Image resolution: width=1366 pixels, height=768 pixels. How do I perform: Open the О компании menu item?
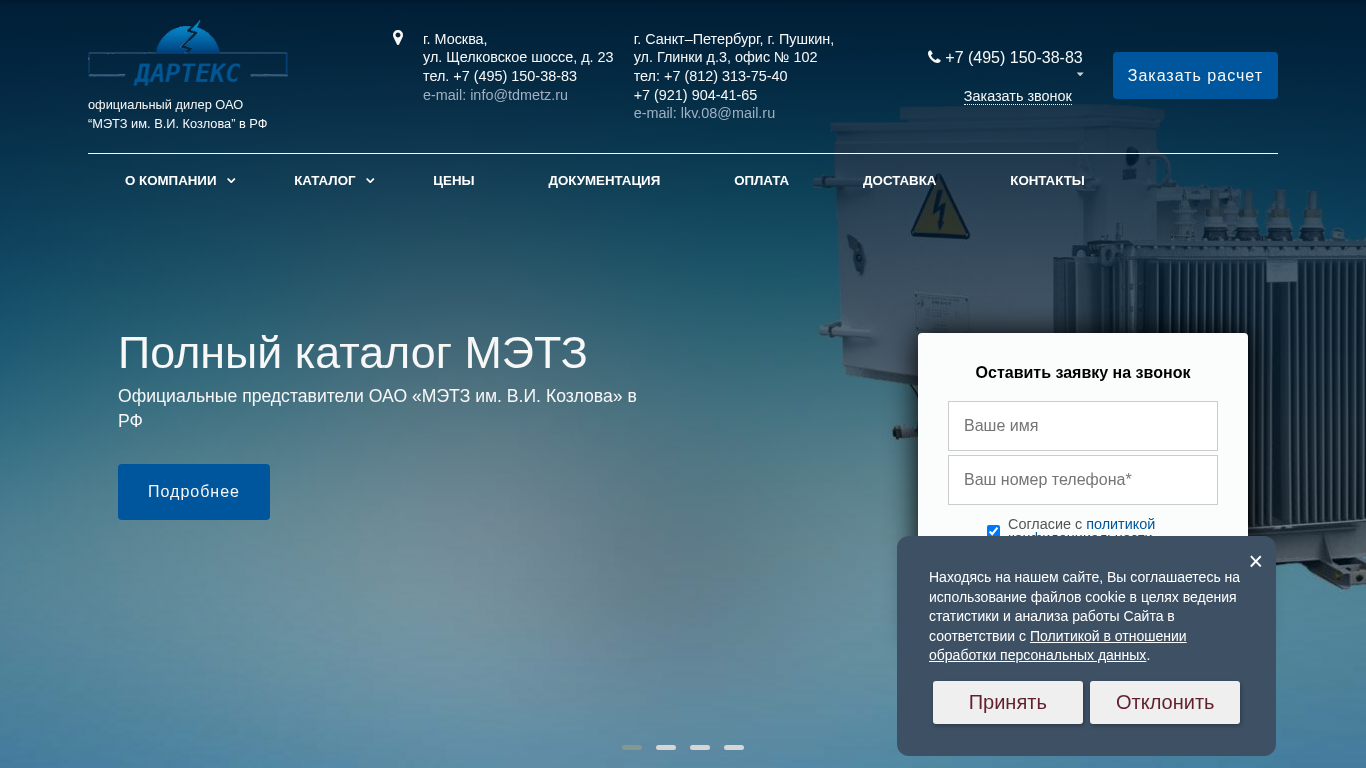pyautogui.click(x=171, y=181)
